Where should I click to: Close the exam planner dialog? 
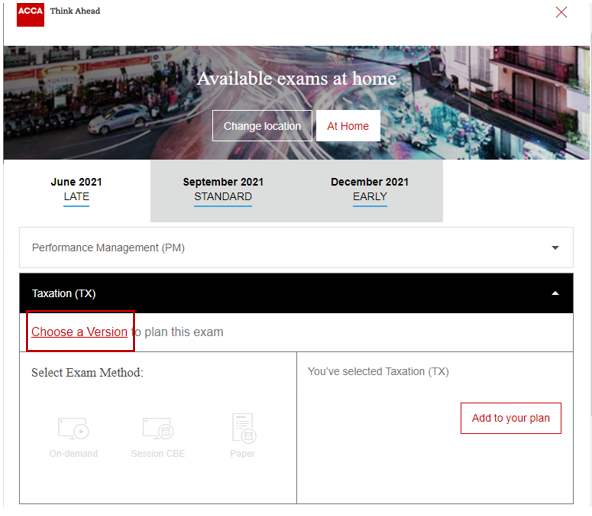(x=561, y=12)
